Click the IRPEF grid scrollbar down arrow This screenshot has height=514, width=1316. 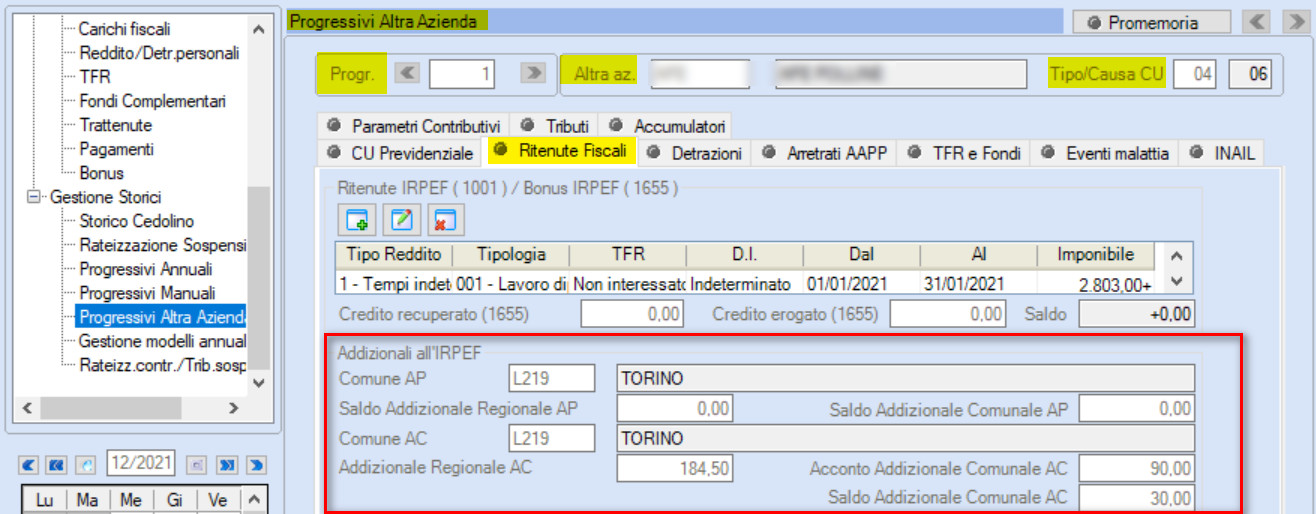(x=1176, y=281)
